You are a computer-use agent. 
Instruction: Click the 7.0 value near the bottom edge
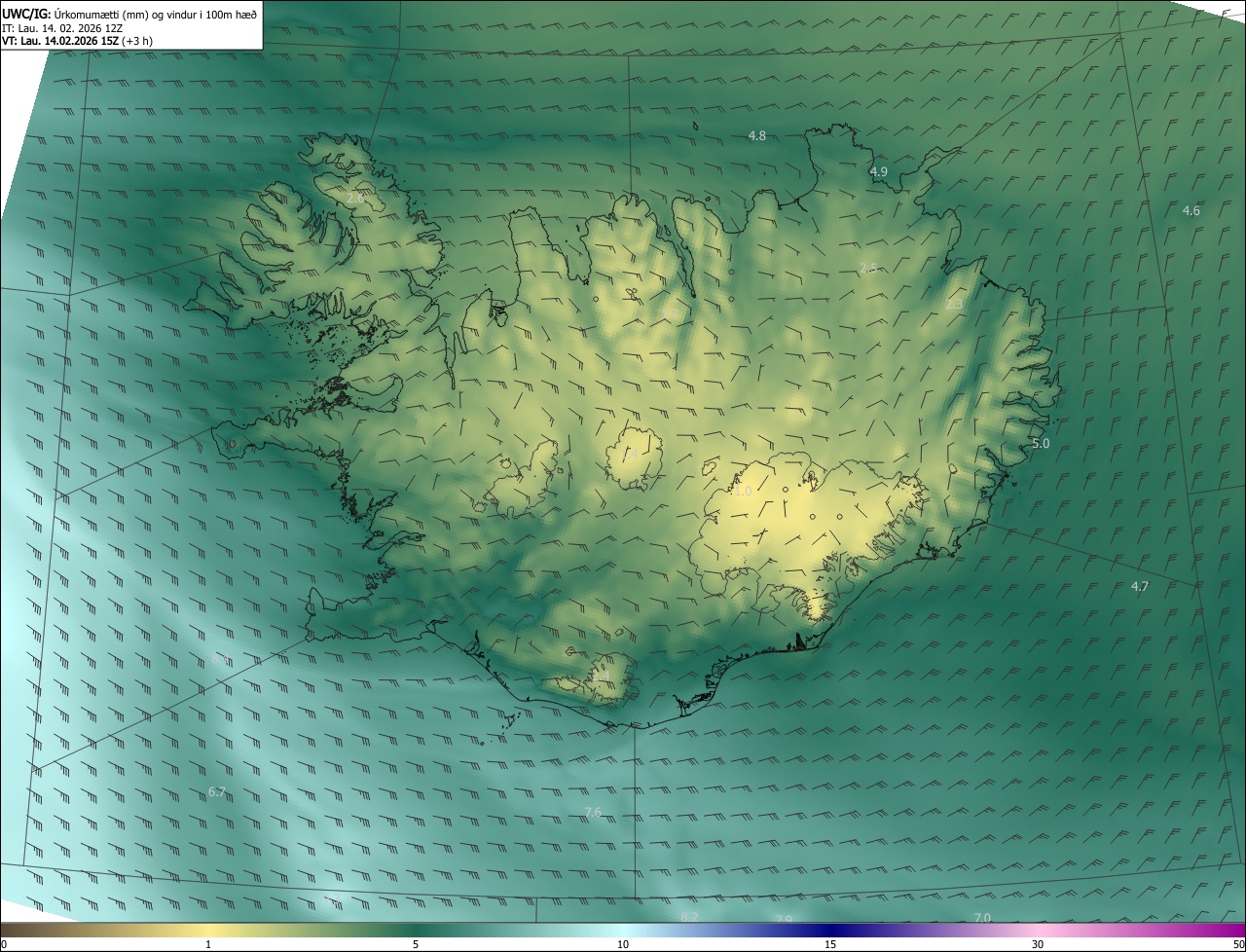pyautogui.click(x=982, y=918)
